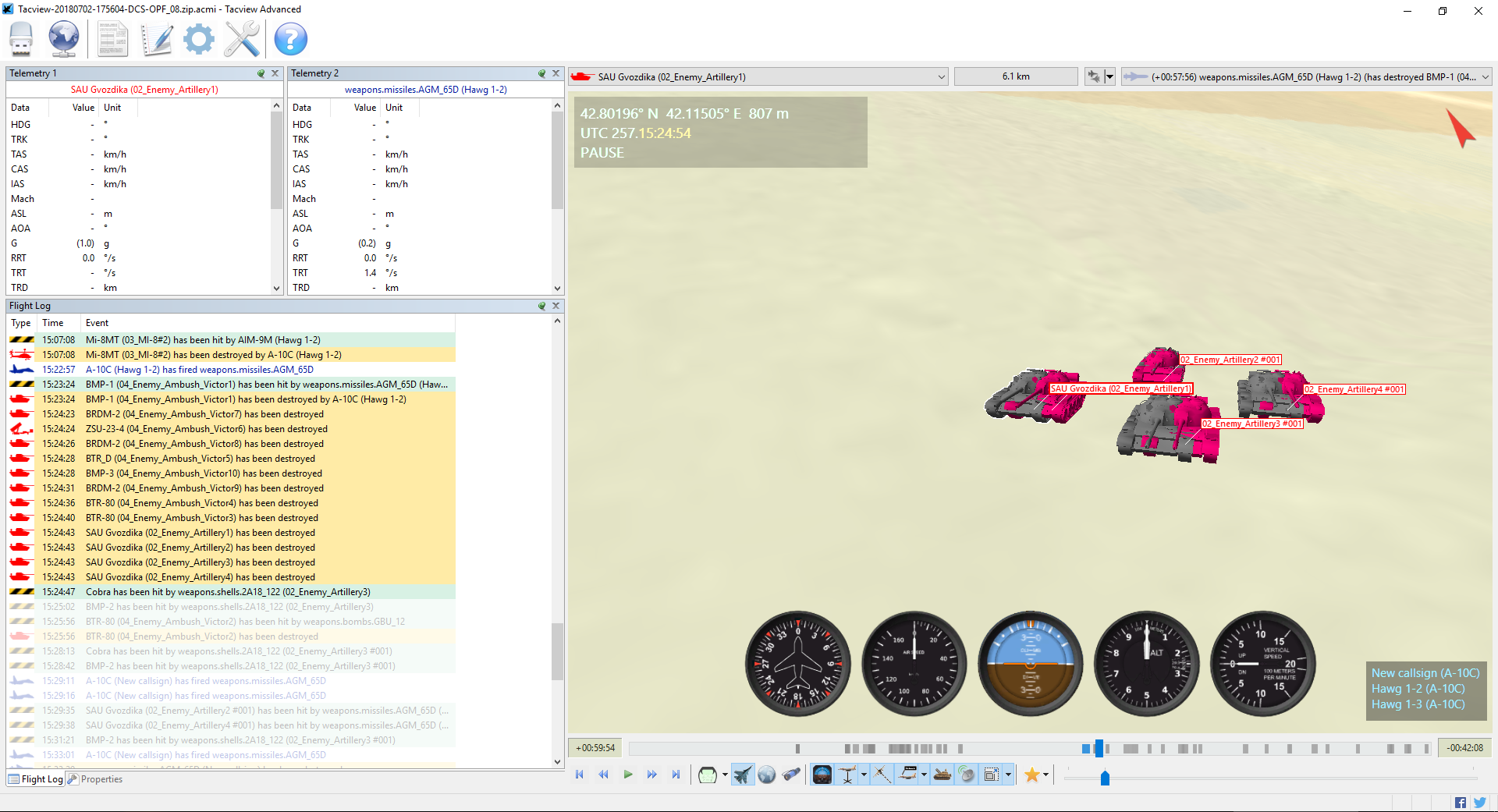Sort flight log by Time column header
Viewport: 1498px width, 812px height.
(59, 323)
